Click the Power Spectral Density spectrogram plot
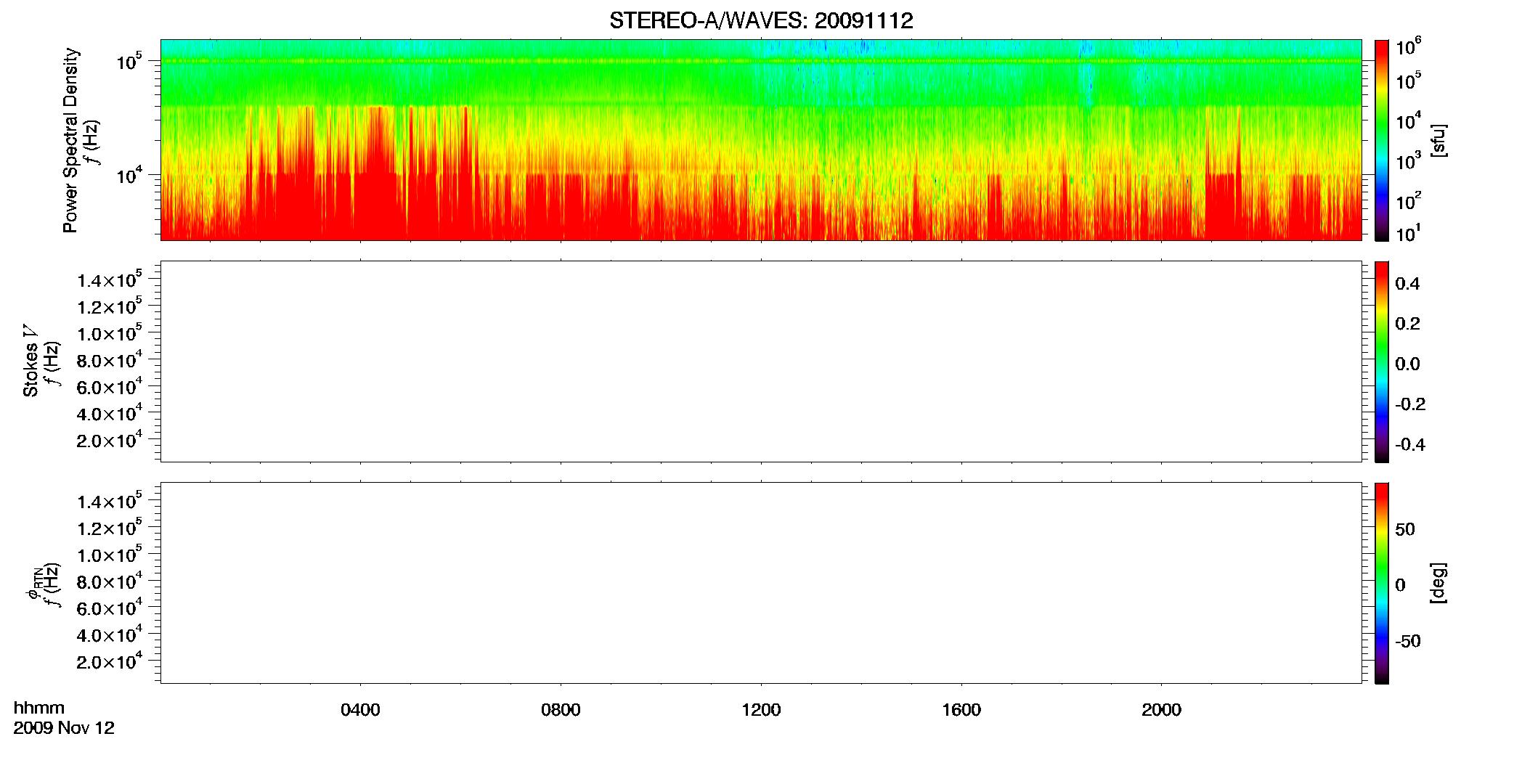This screenshot has width=1522, height=784. 761,139
